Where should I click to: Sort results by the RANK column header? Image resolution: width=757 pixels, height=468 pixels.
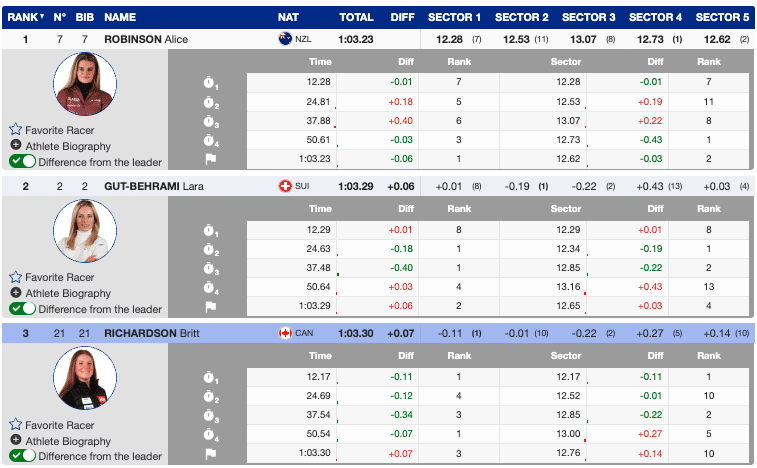tap(27, 17)
